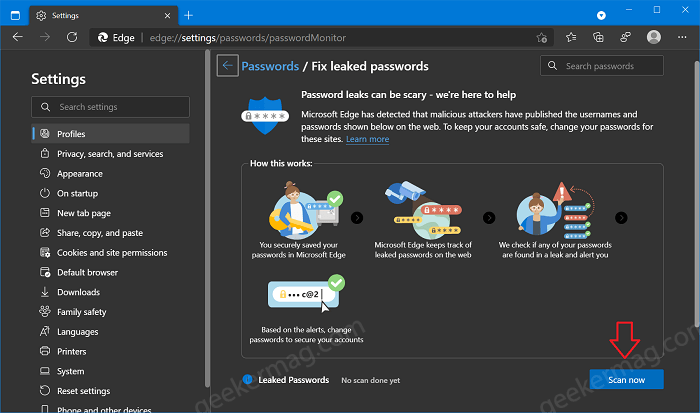Click the Search settings field
This screenshot has height=413, width=700.
point(110,107)
